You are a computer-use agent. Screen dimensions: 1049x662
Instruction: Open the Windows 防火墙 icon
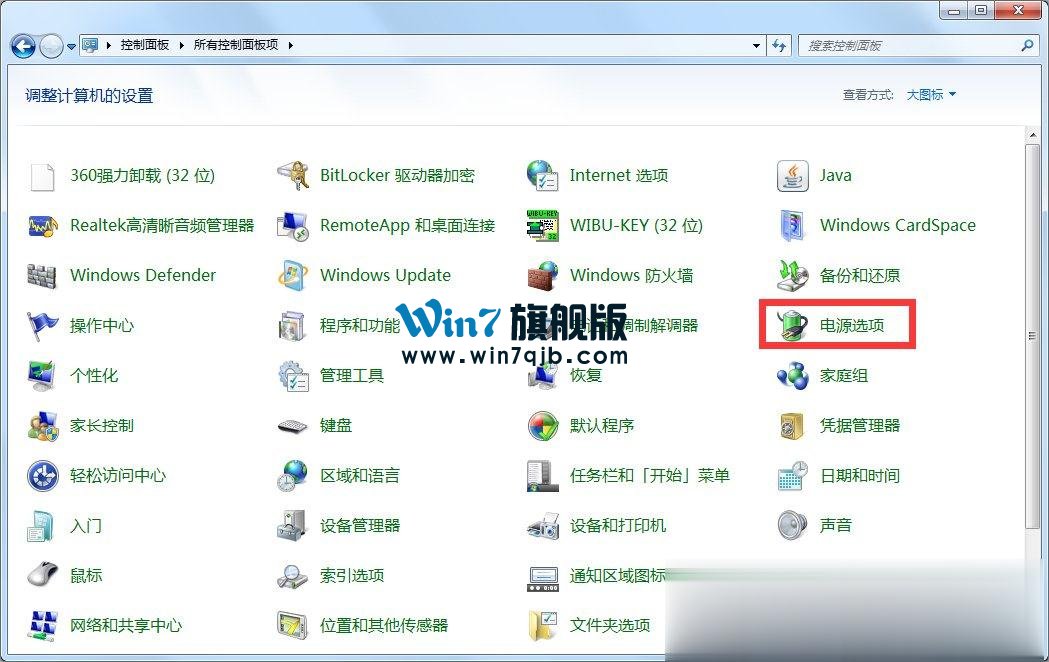[x=543, y=275]
